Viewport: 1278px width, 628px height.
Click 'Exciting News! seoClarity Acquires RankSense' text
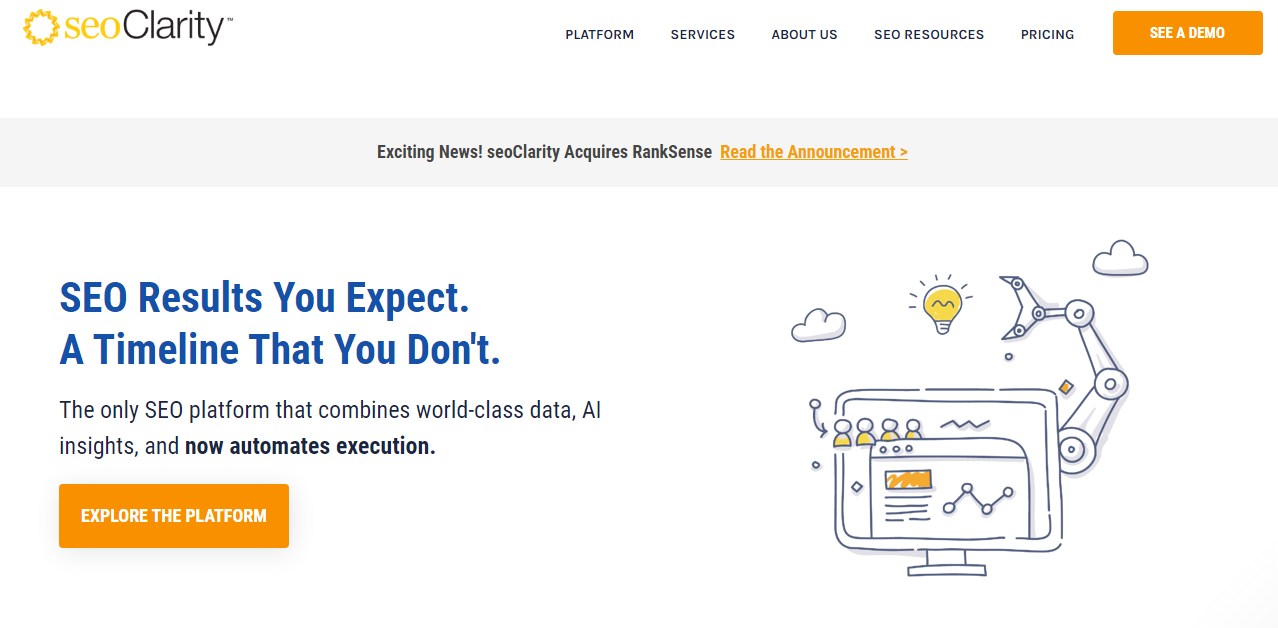pos(544,152)
